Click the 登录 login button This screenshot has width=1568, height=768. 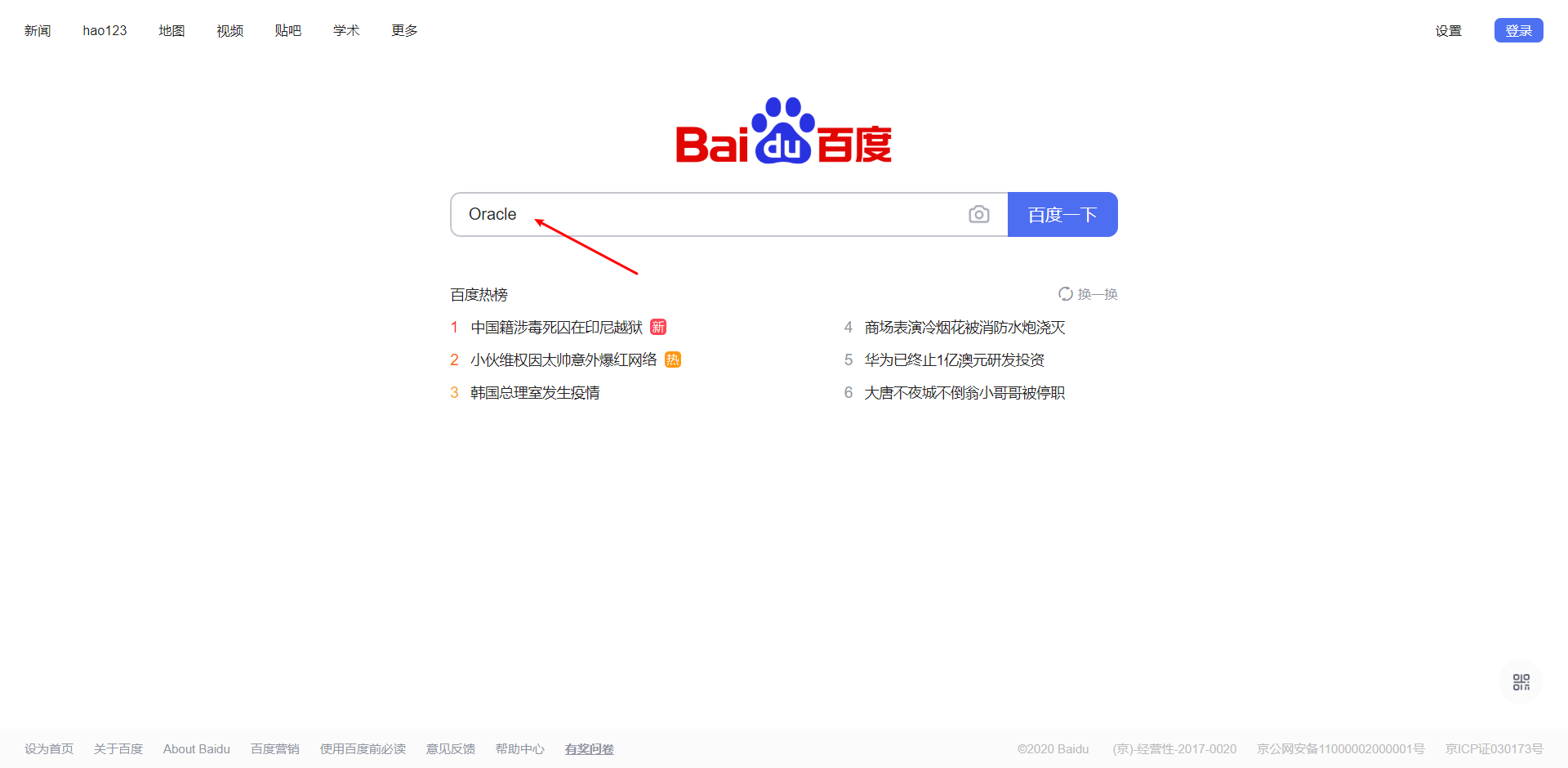pos(1518,30)
